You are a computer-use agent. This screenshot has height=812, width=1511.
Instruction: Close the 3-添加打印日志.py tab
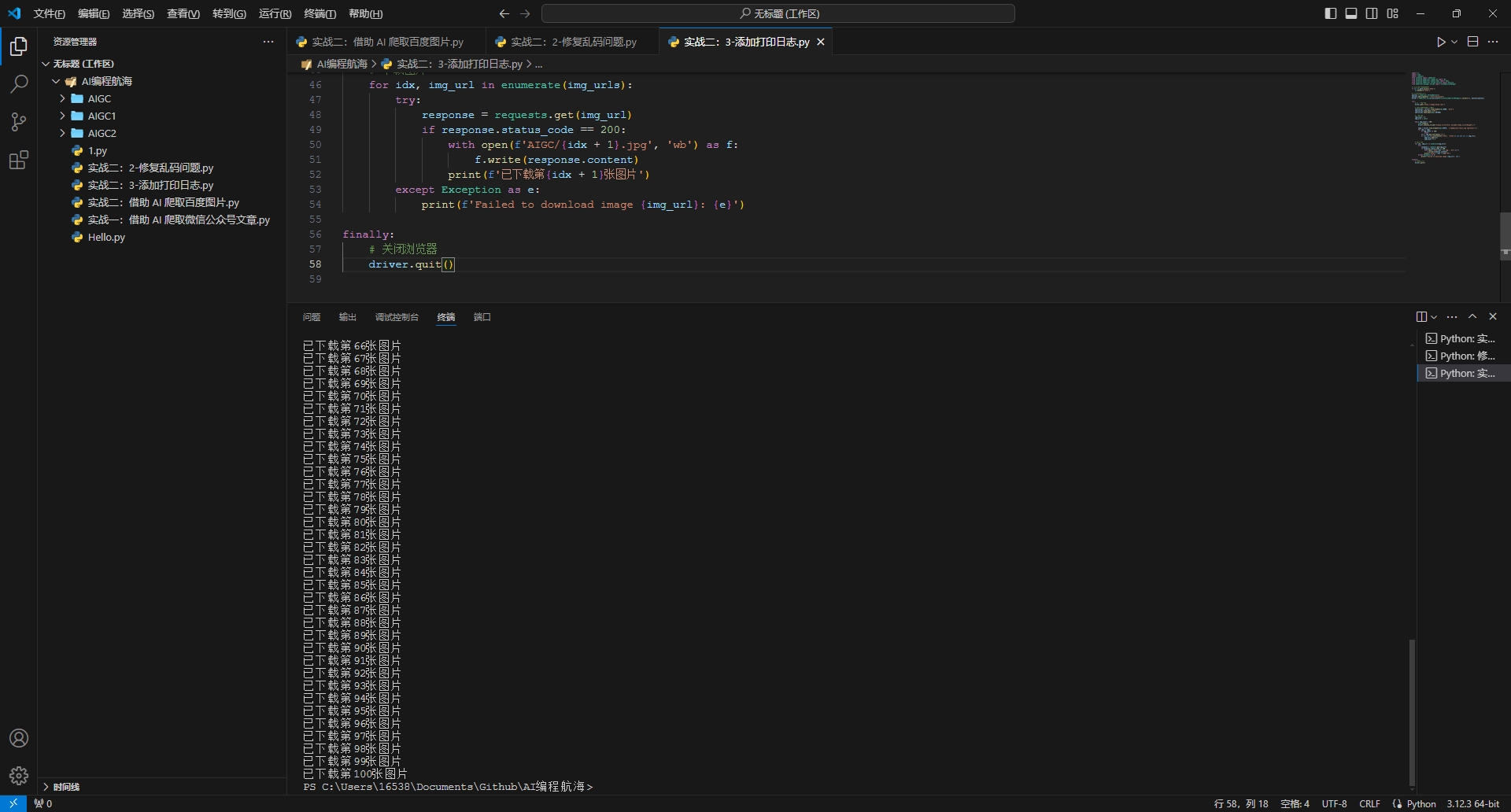pyautogui.click(x=821, y=42)
